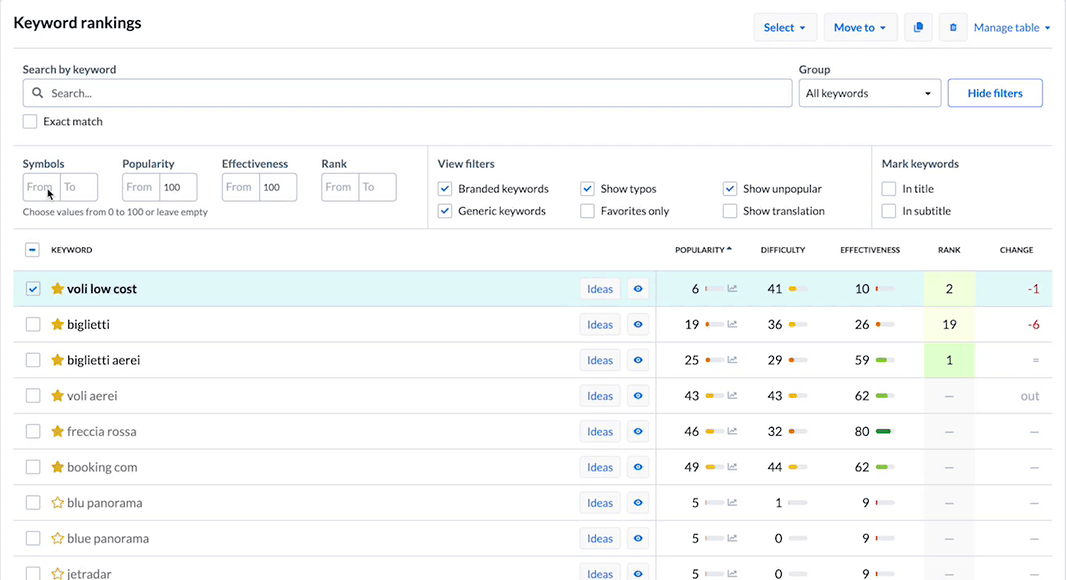
Task: Click the Hide filters button
Action: pos(994,93)
